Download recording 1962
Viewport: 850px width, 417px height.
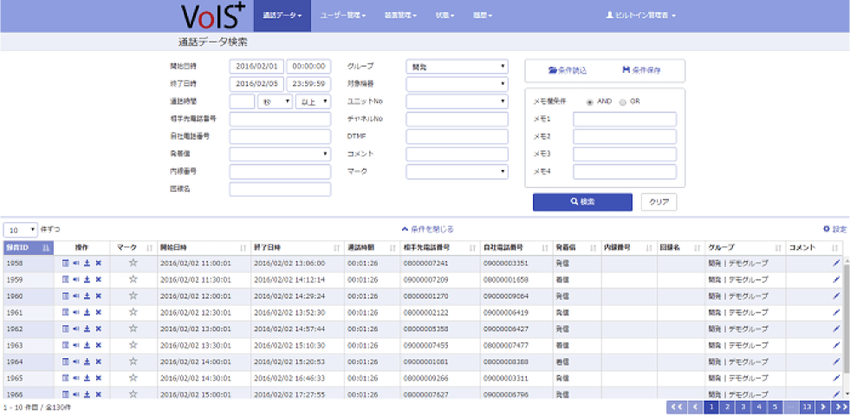tap(87, 329)
